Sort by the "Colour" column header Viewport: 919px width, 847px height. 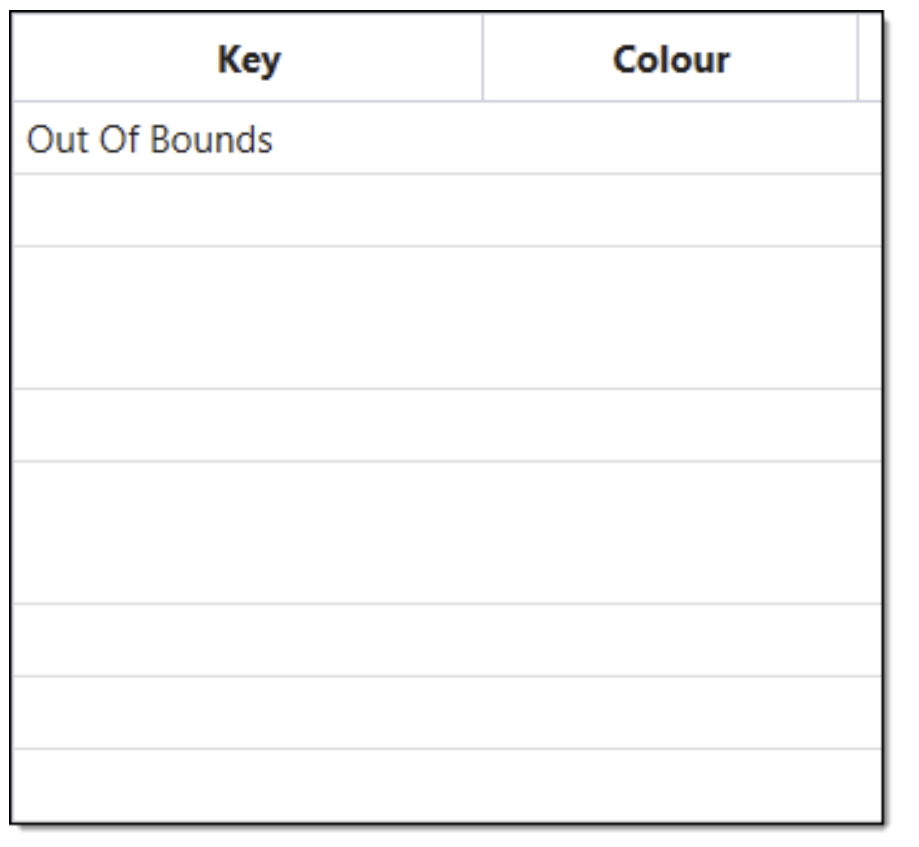pyautogui.click(x=670, y=60)
